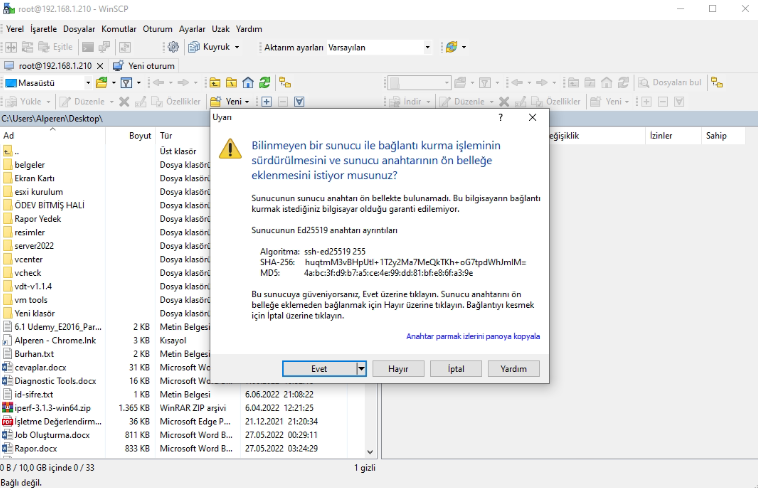This screenshot has height=488, width=758.
Task: Select the iperf-3.1.3-win64.zip file
Action: coord(52,408)
